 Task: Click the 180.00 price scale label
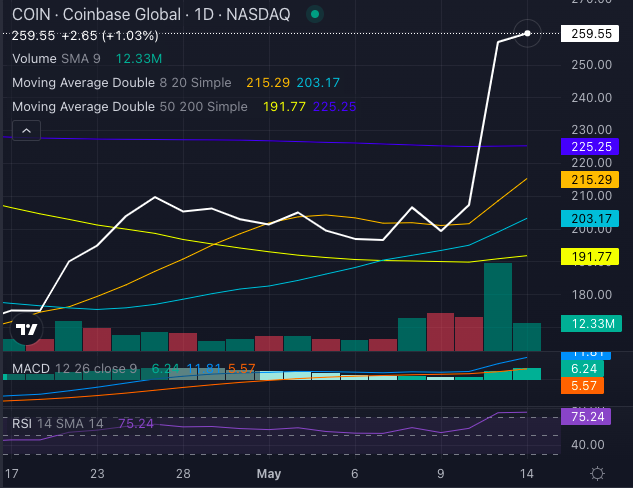tap(591, 295)
